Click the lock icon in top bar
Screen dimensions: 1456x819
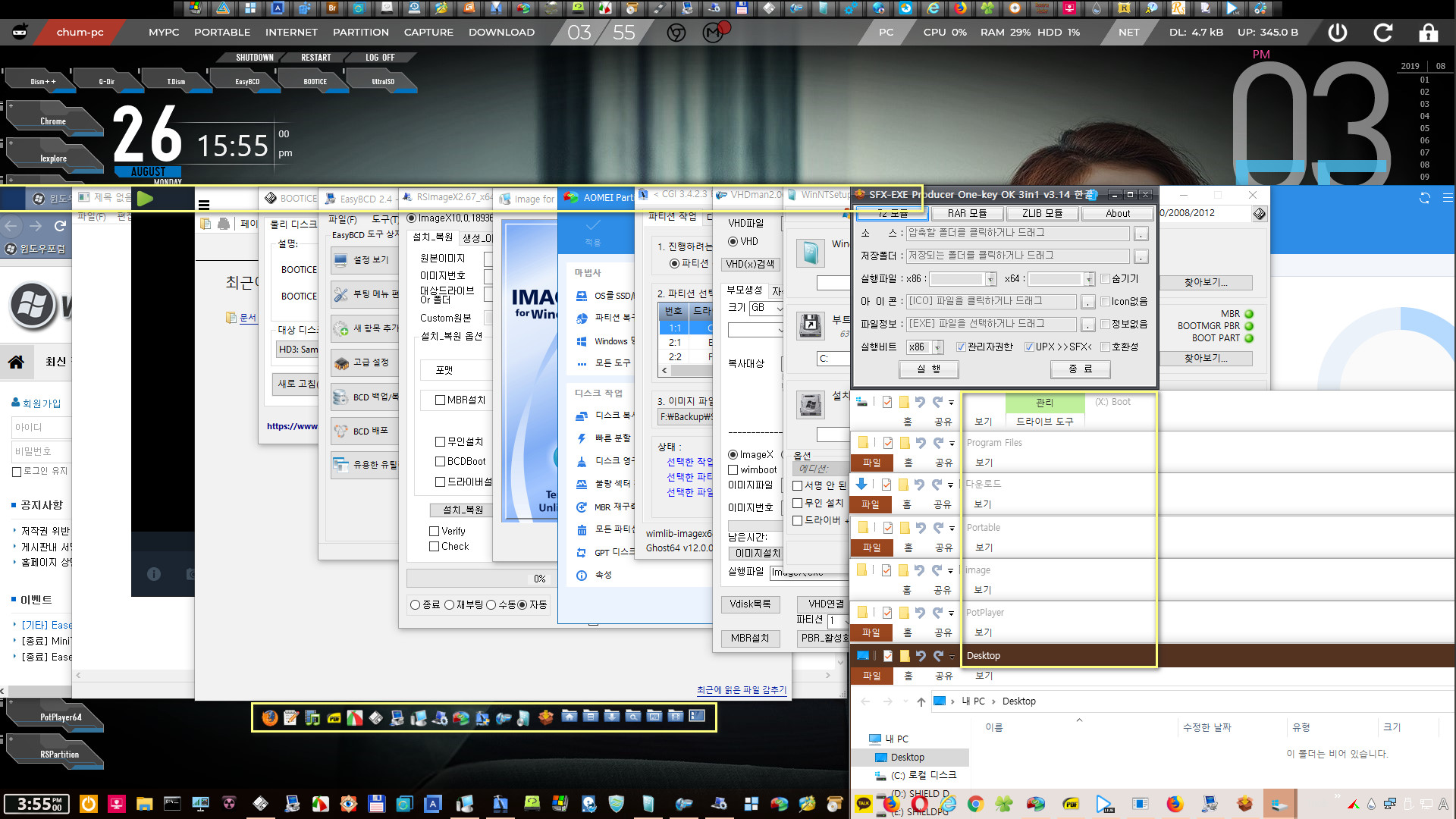tap(1428, 33)
